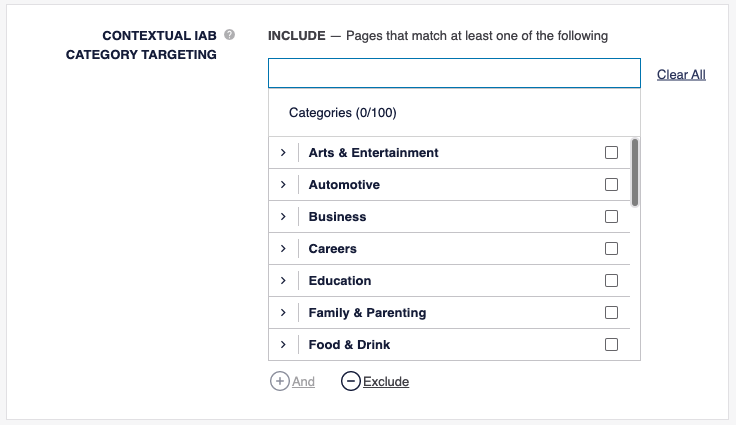Mark the Family & Parenting checkbox

click(x=611, y=313)
